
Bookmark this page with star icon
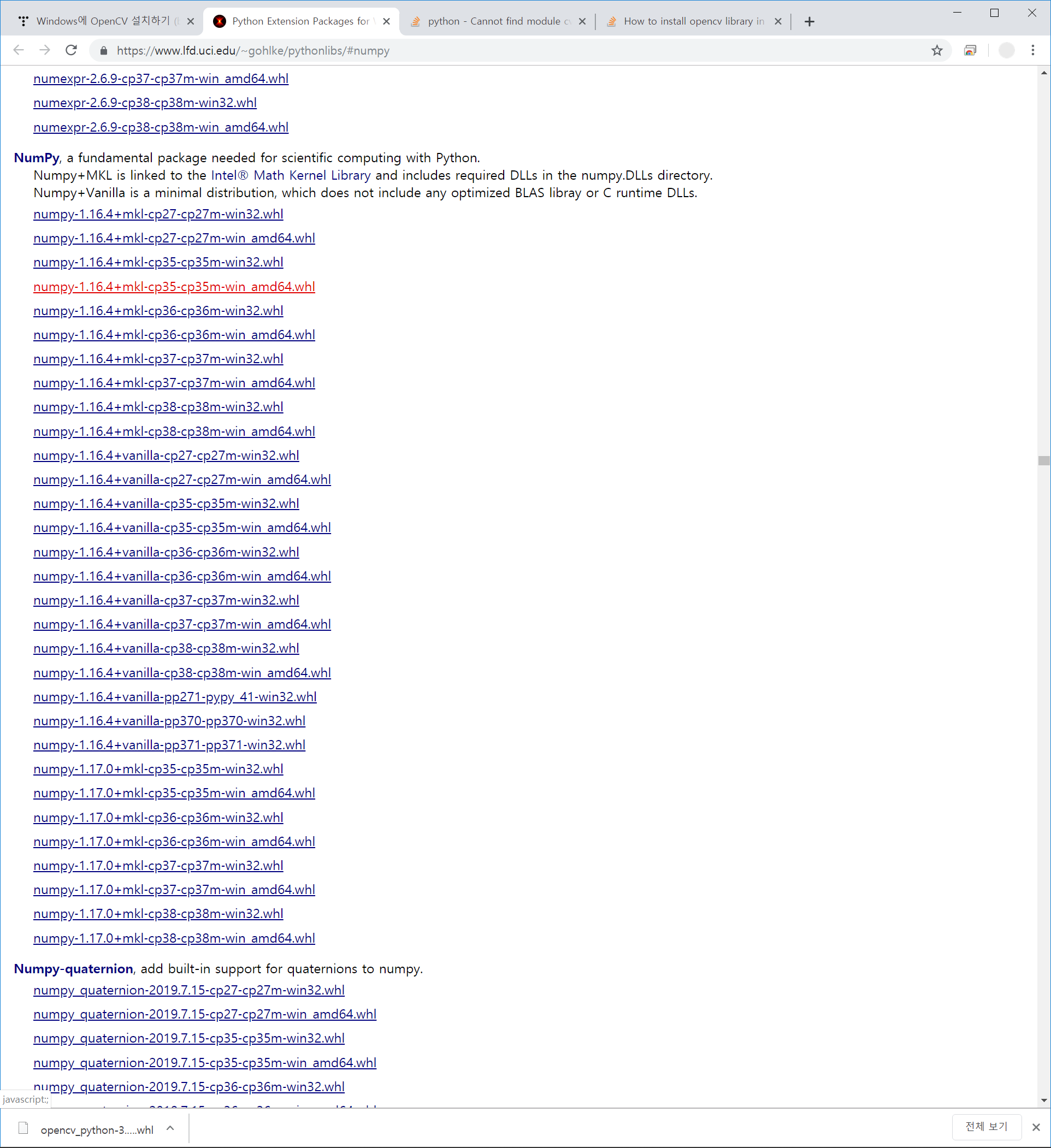click(x=936, y=51)
